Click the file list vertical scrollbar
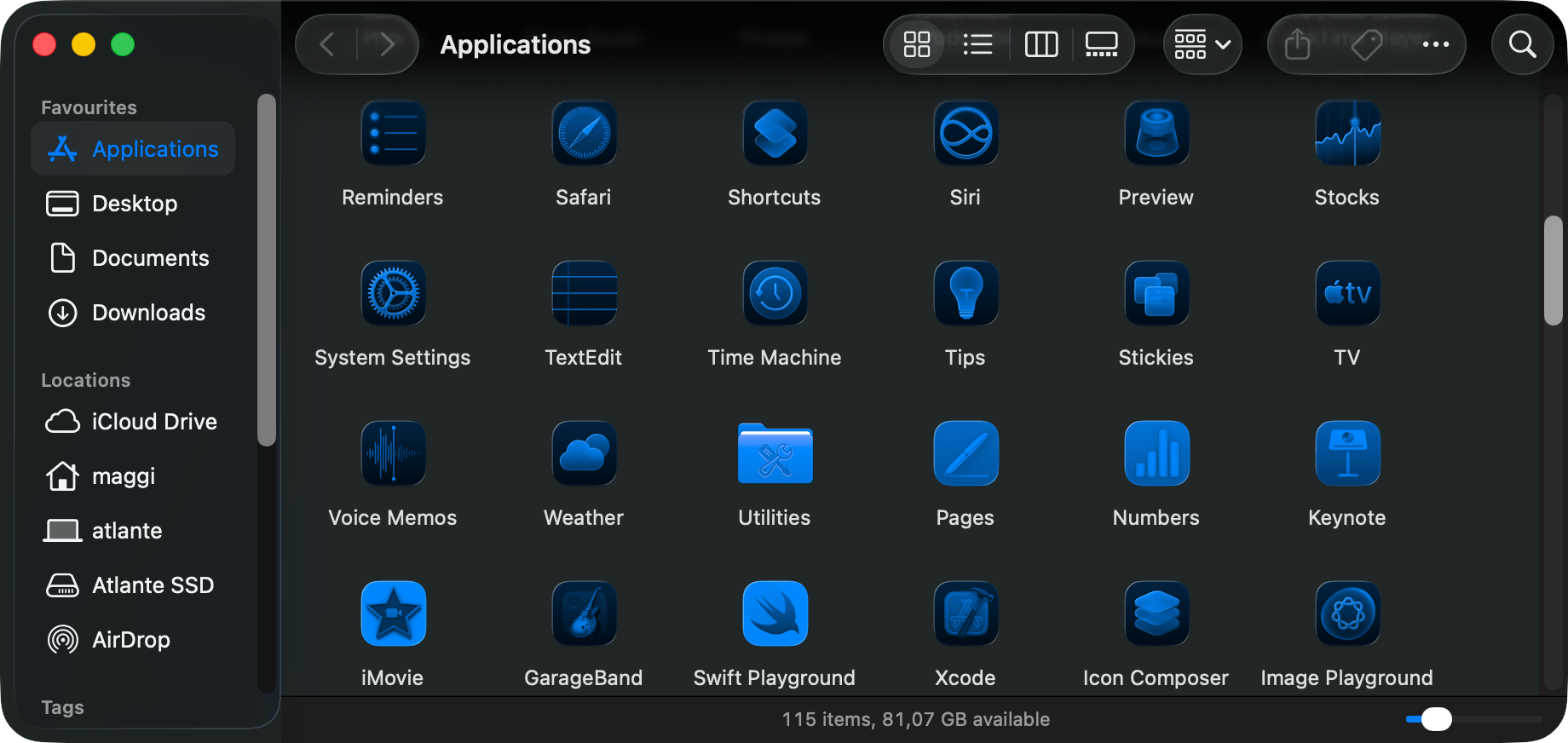The height and width of the screenshot is (743, 1568). click(x=1554, y=270)
